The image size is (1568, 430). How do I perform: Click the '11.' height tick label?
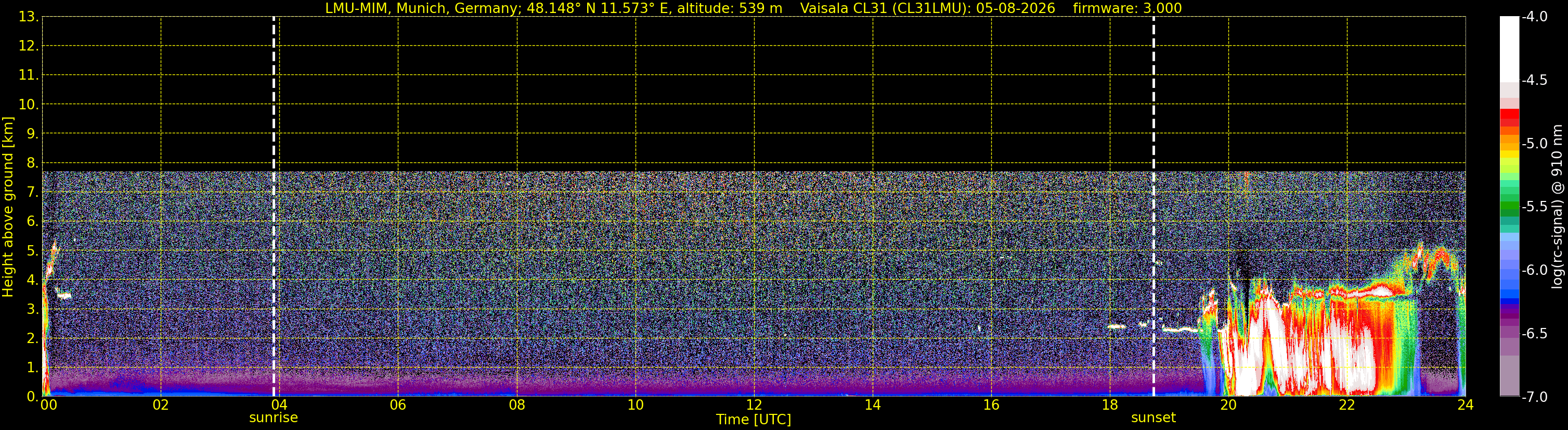[x=29, y=75]
